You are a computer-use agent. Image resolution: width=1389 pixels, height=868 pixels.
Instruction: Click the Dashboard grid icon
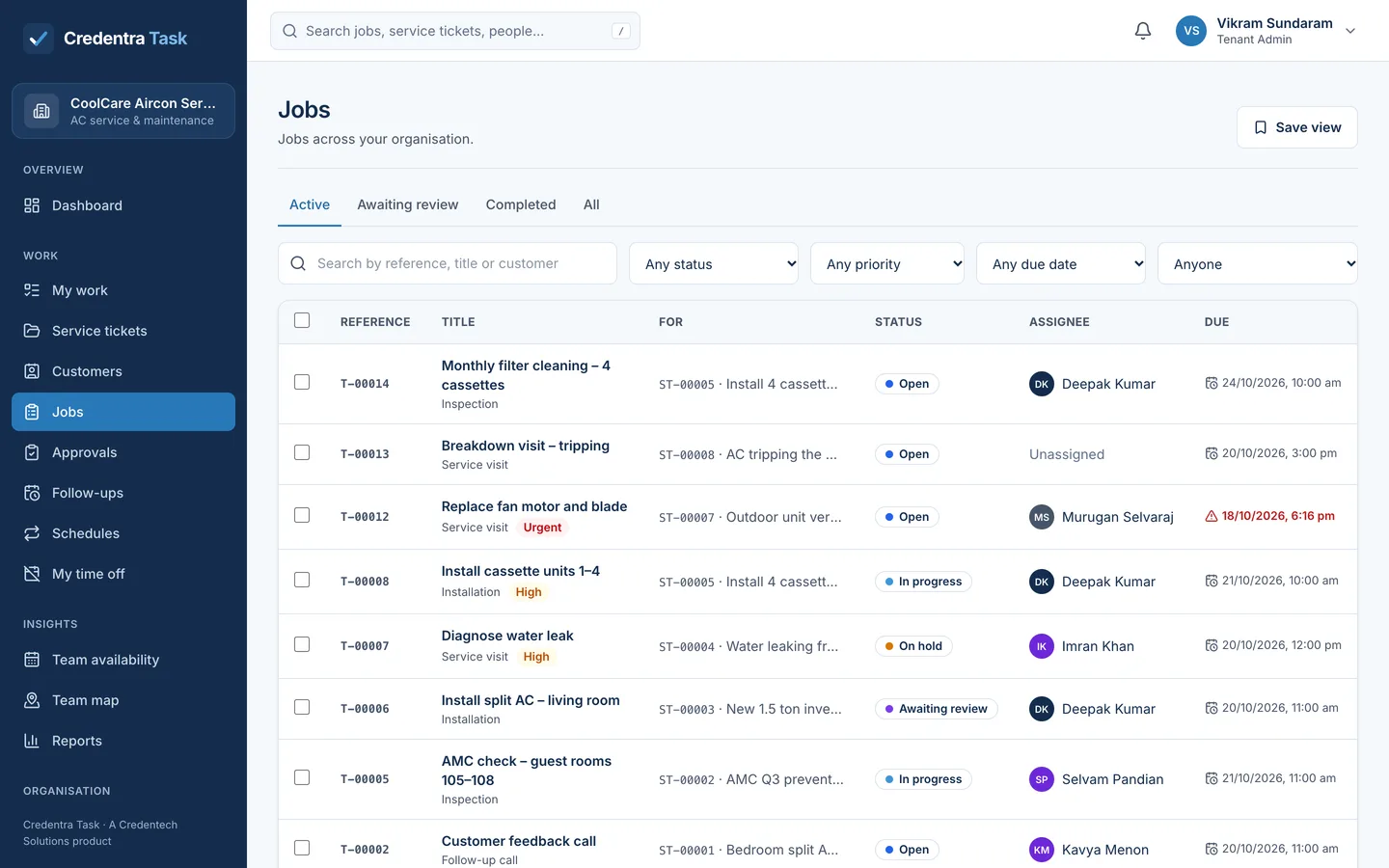tap(32, 205)
